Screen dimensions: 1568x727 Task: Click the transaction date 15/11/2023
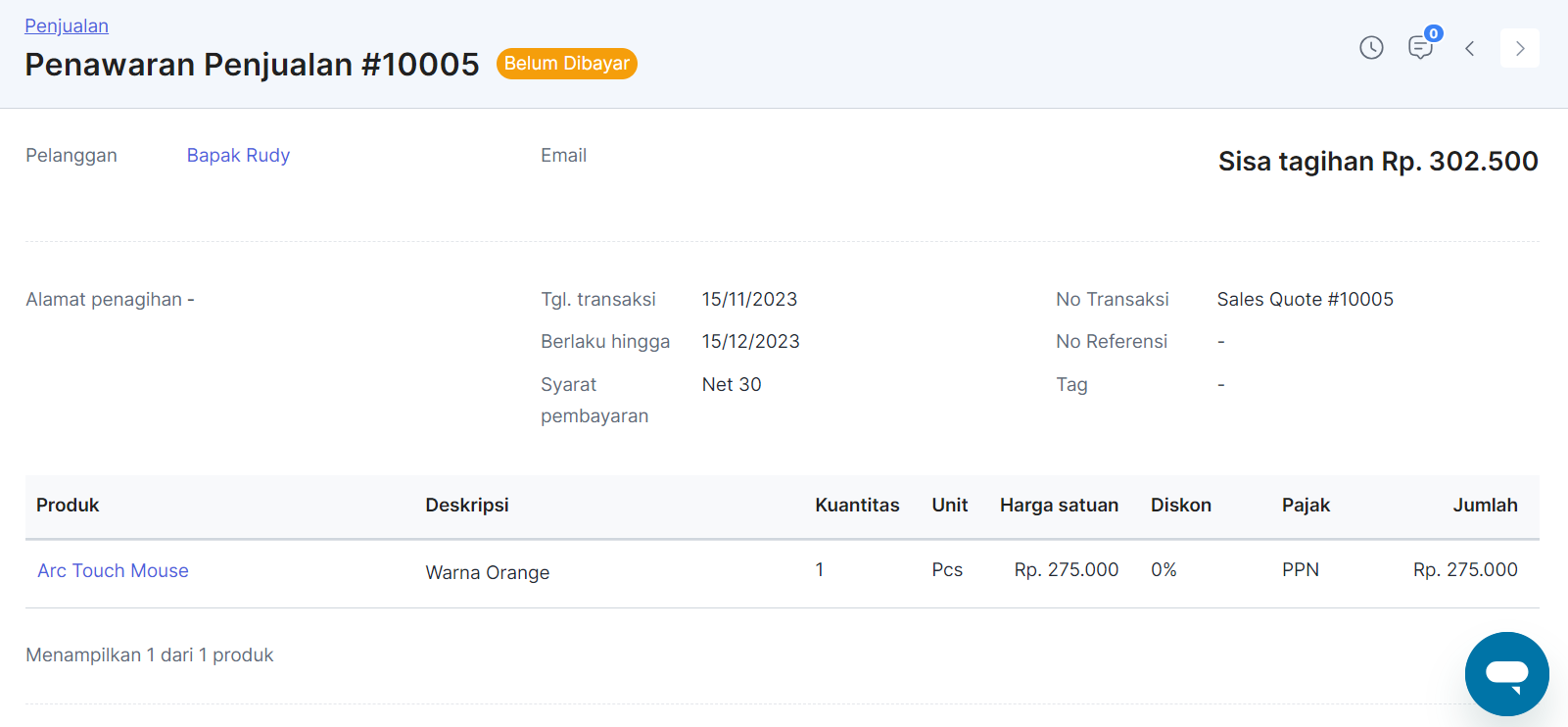coord(749,300)
